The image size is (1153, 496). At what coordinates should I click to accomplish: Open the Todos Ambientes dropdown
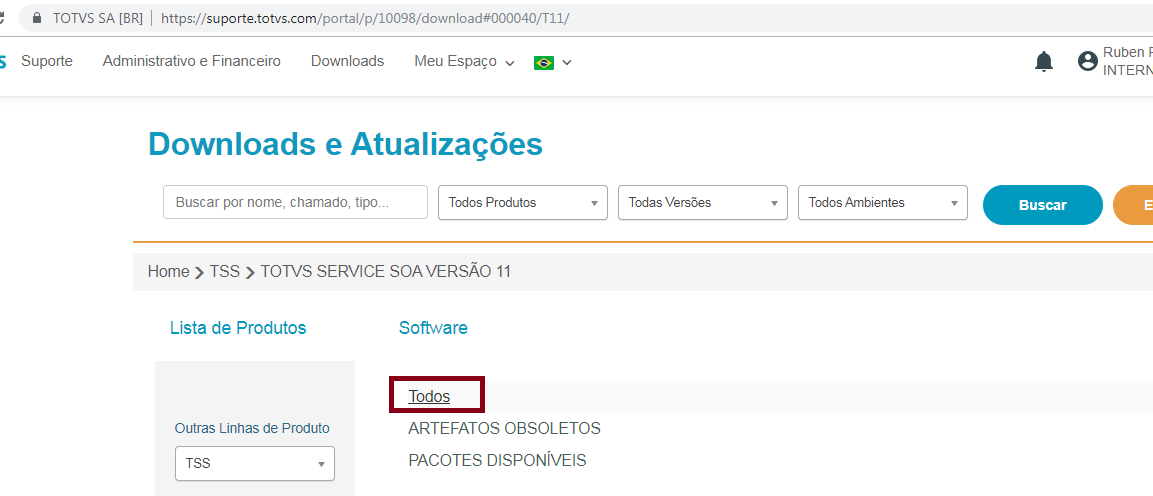(882, 202)
